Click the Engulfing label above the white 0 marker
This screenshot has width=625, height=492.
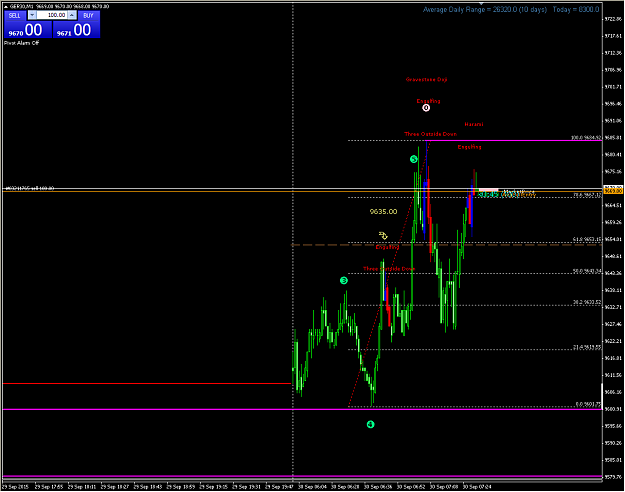[x=428, y=101]
